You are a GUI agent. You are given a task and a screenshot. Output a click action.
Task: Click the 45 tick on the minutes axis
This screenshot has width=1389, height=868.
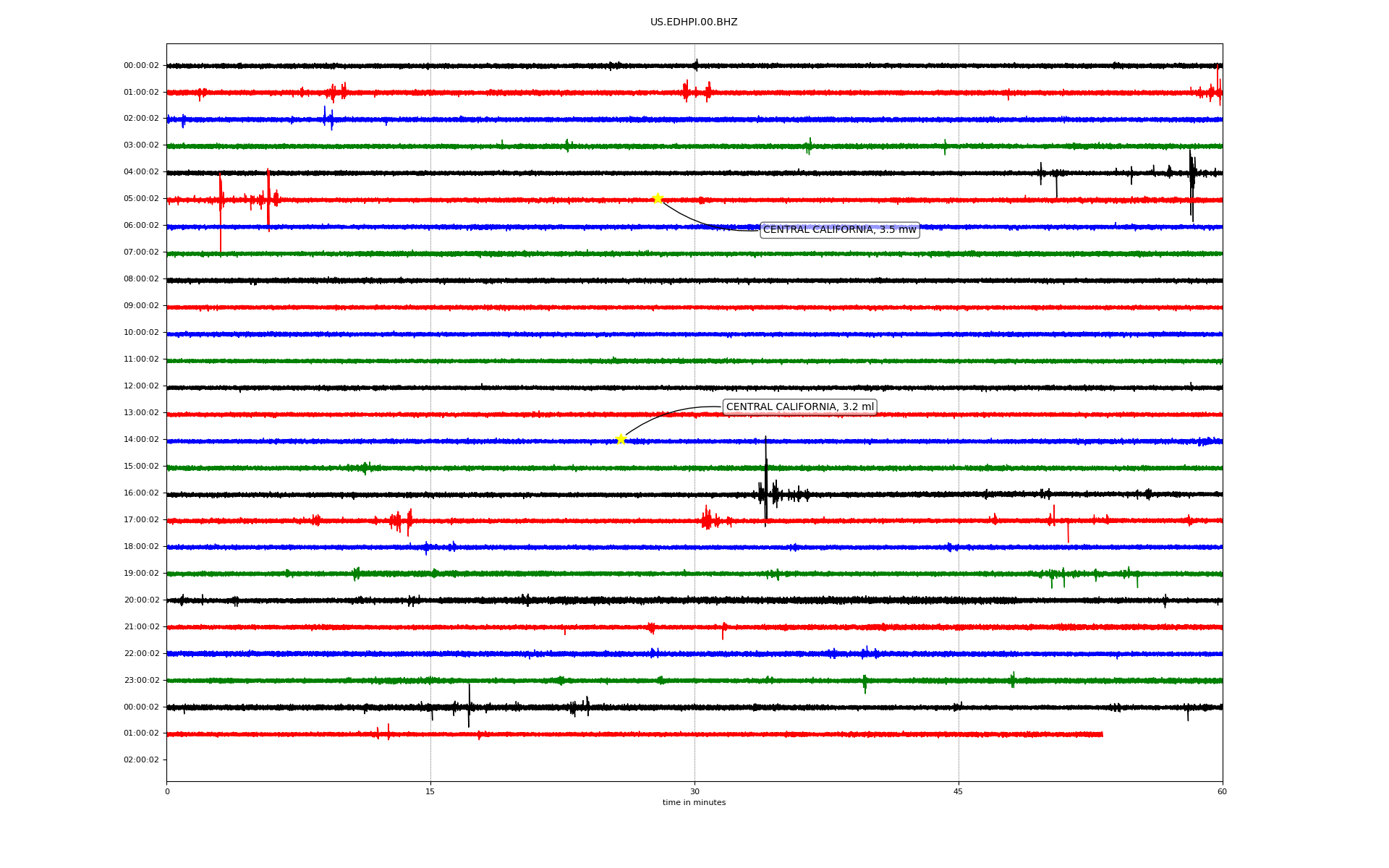point(959,791)
